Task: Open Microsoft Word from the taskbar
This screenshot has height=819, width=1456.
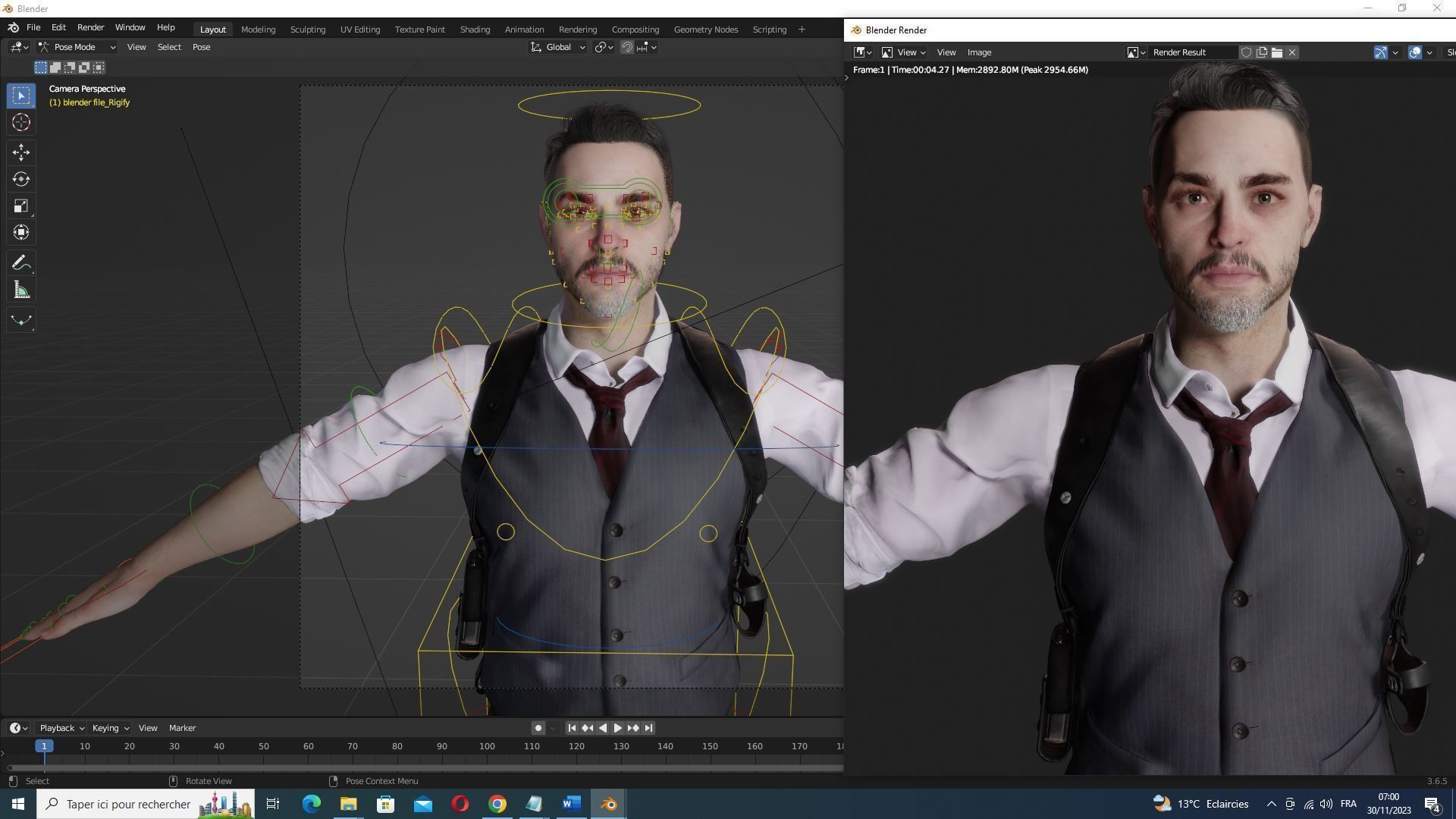Action: click(x=571, y=804)
